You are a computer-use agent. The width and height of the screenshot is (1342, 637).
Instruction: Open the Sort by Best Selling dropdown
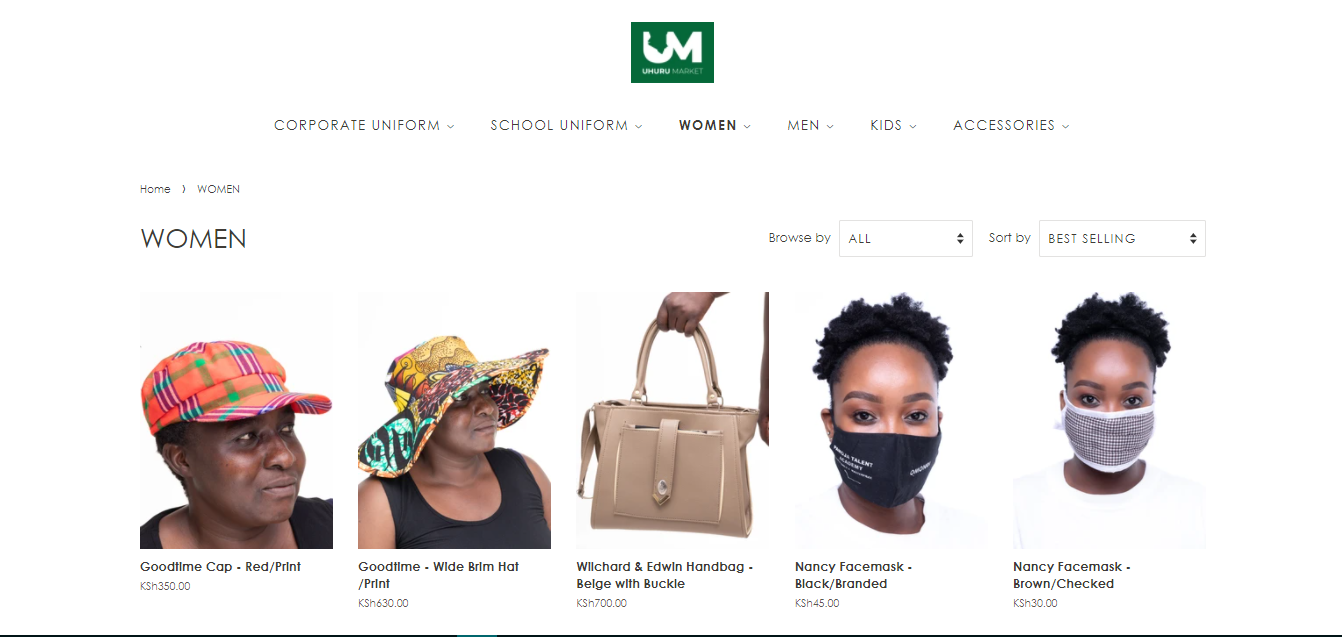[x=1122, y=238]
